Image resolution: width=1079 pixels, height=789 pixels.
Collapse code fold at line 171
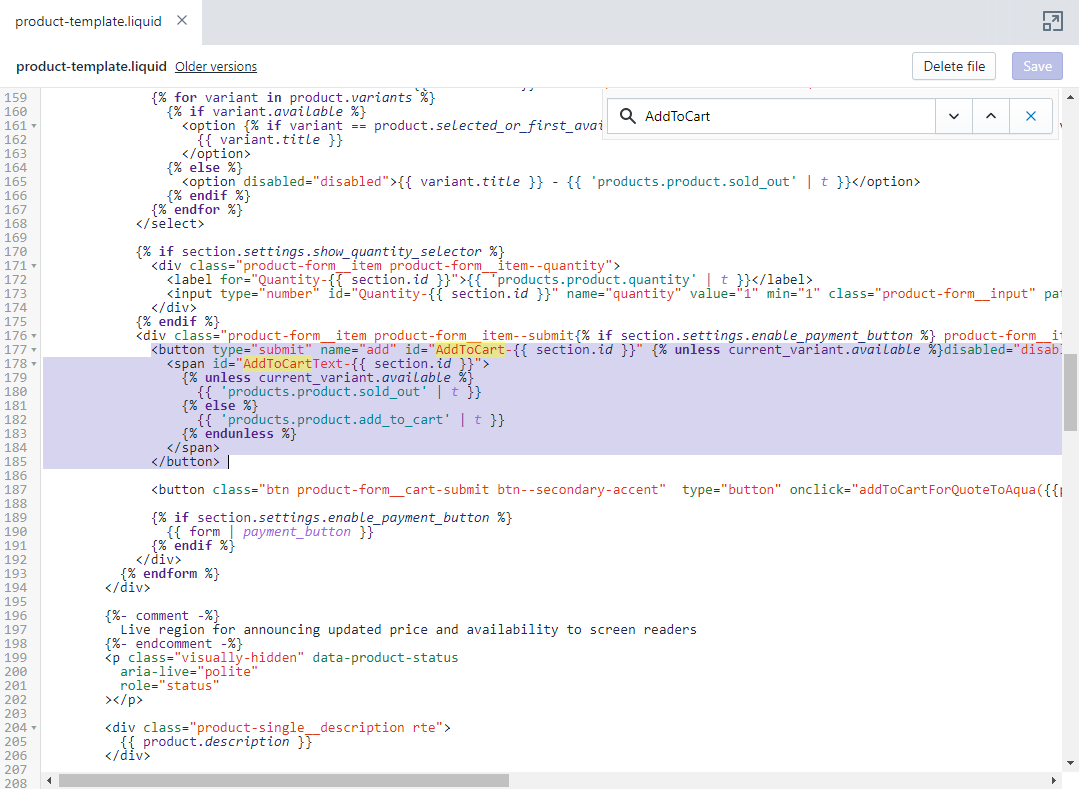34,266
